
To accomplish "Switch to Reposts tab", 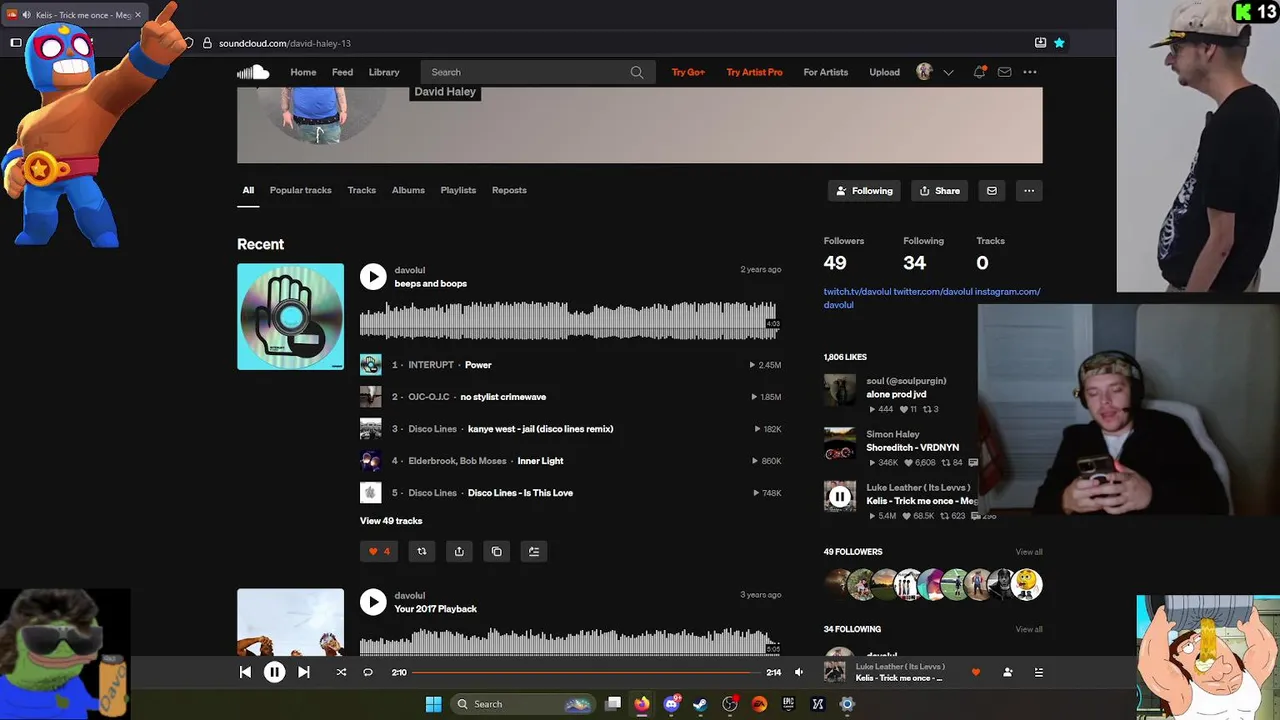I will click(x=509, y=190).
